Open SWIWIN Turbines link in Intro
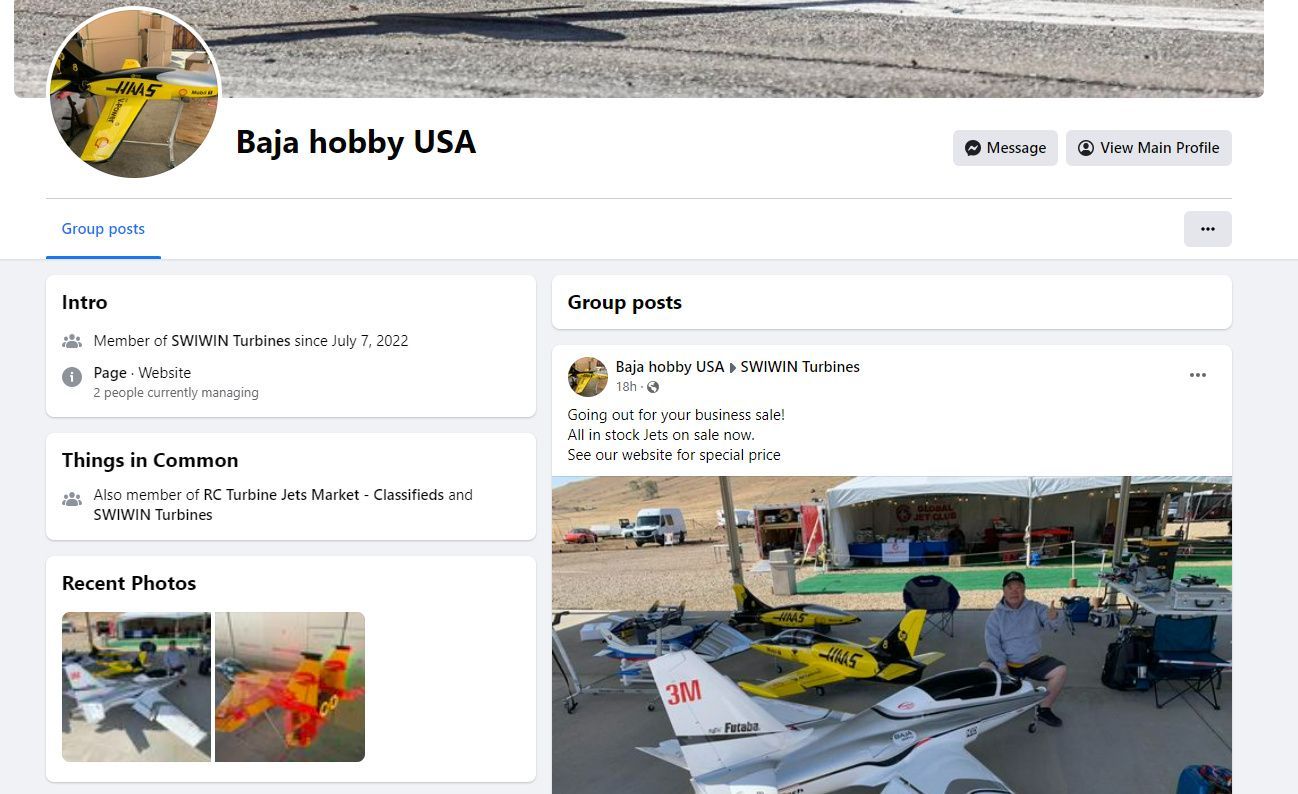The width and height of the screenshot is (1298, 794). click(230, 341)
